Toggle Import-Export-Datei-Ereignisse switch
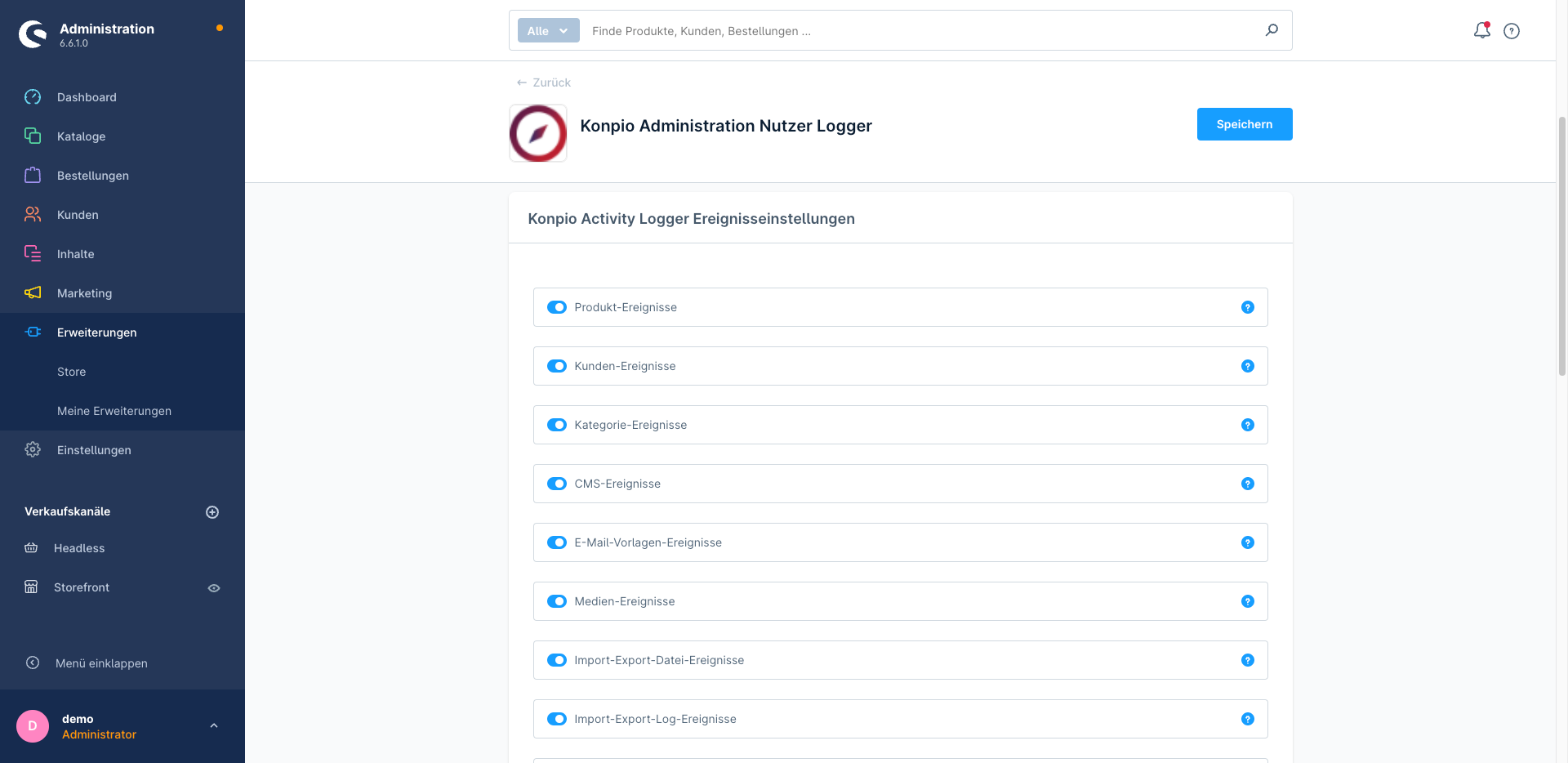Viewport: 1568px width, 763px height. point(557,660)
